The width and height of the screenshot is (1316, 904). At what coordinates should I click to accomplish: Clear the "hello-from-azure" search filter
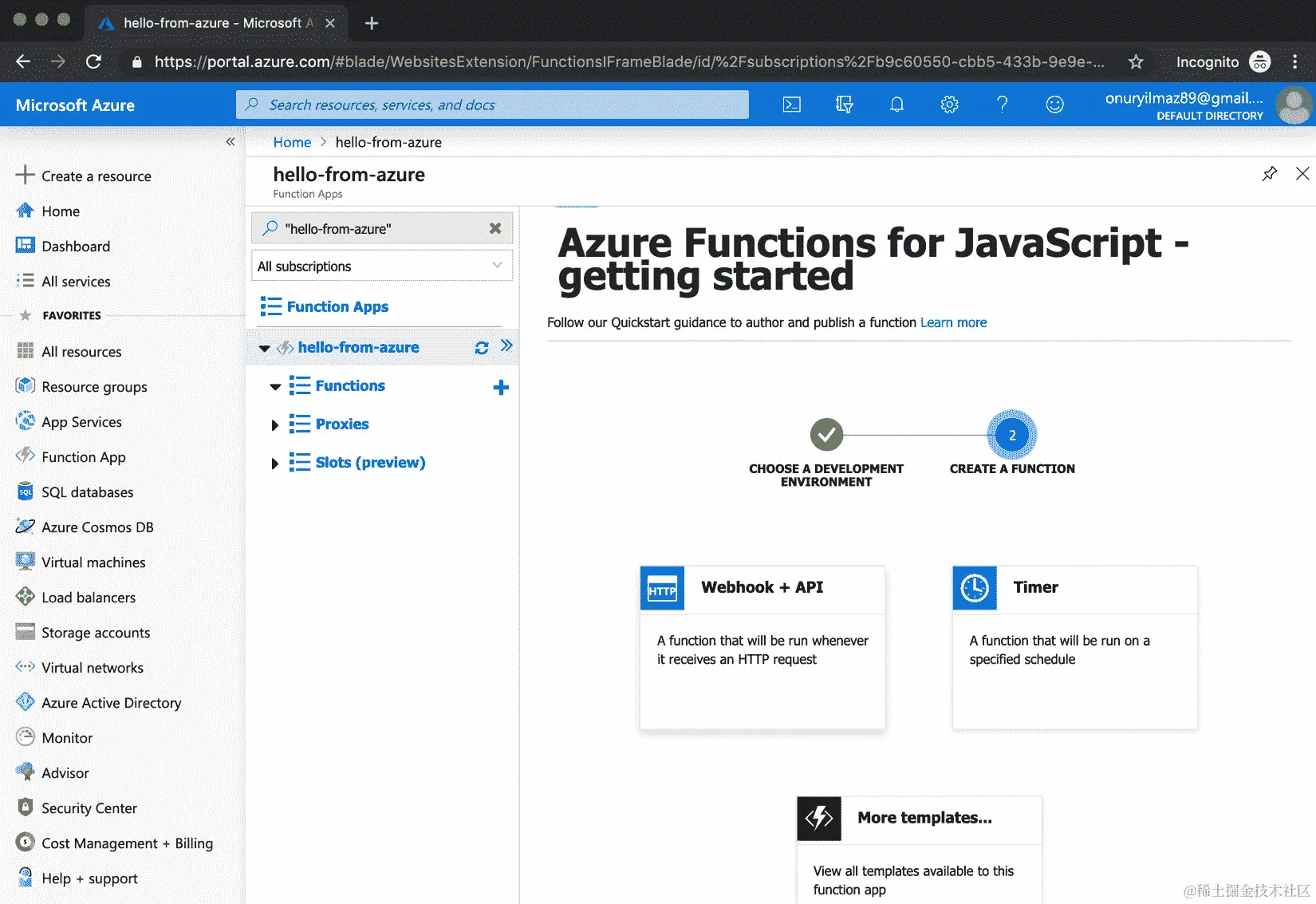click(495, 228)
